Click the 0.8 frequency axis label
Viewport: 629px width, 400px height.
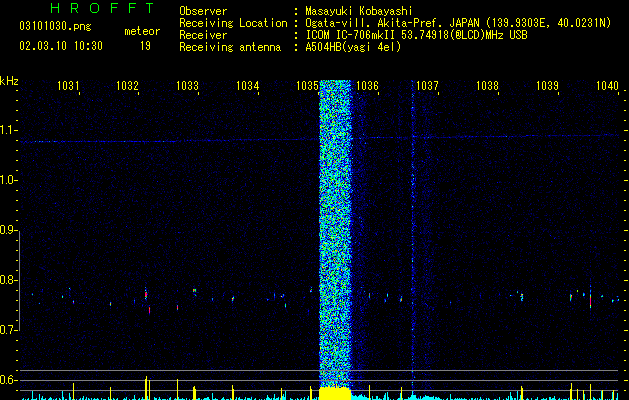(7, 280)
